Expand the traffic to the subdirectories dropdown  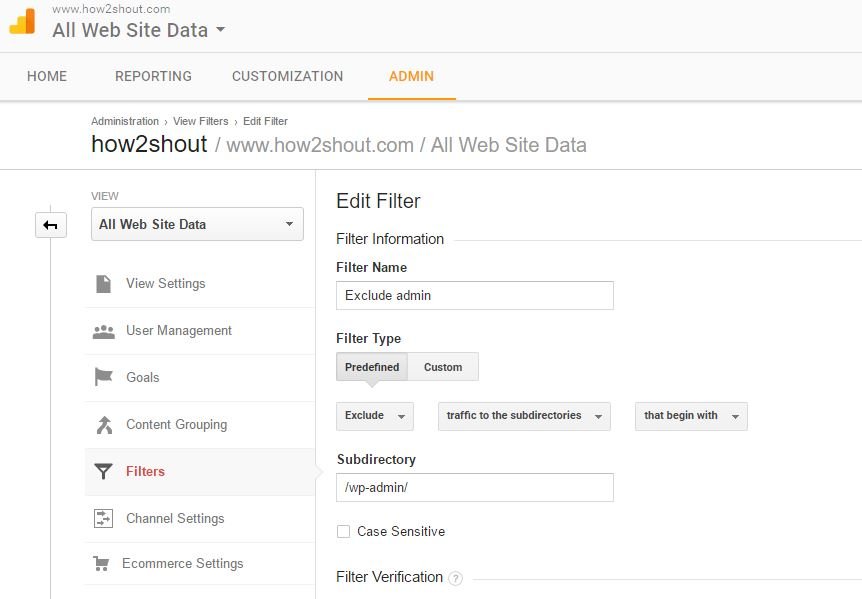523,416
